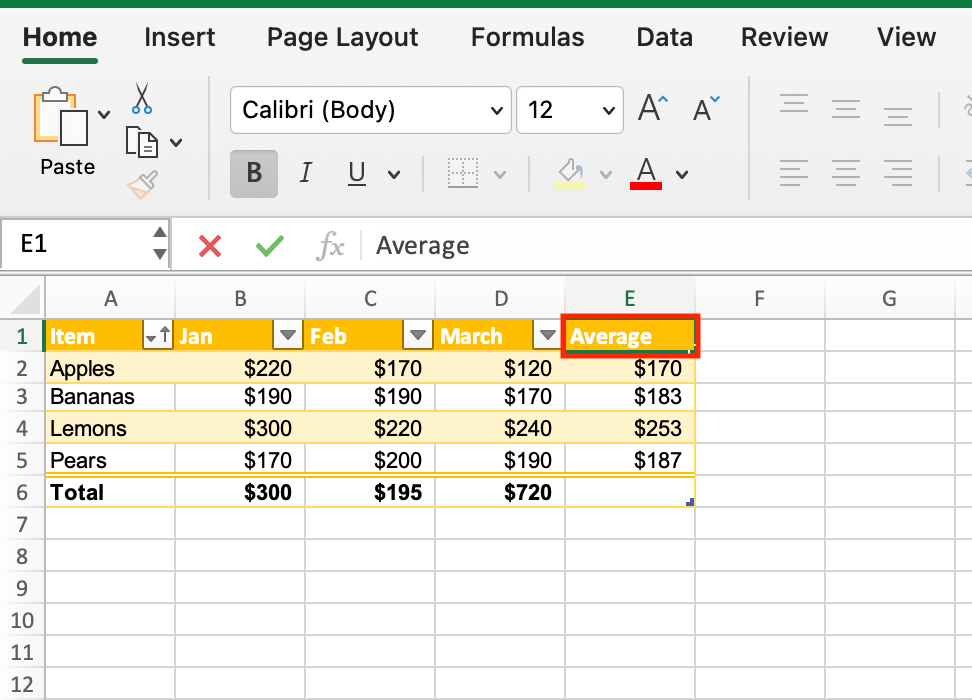Open the sort filter arrow on Item header

(x=157, y=335)
